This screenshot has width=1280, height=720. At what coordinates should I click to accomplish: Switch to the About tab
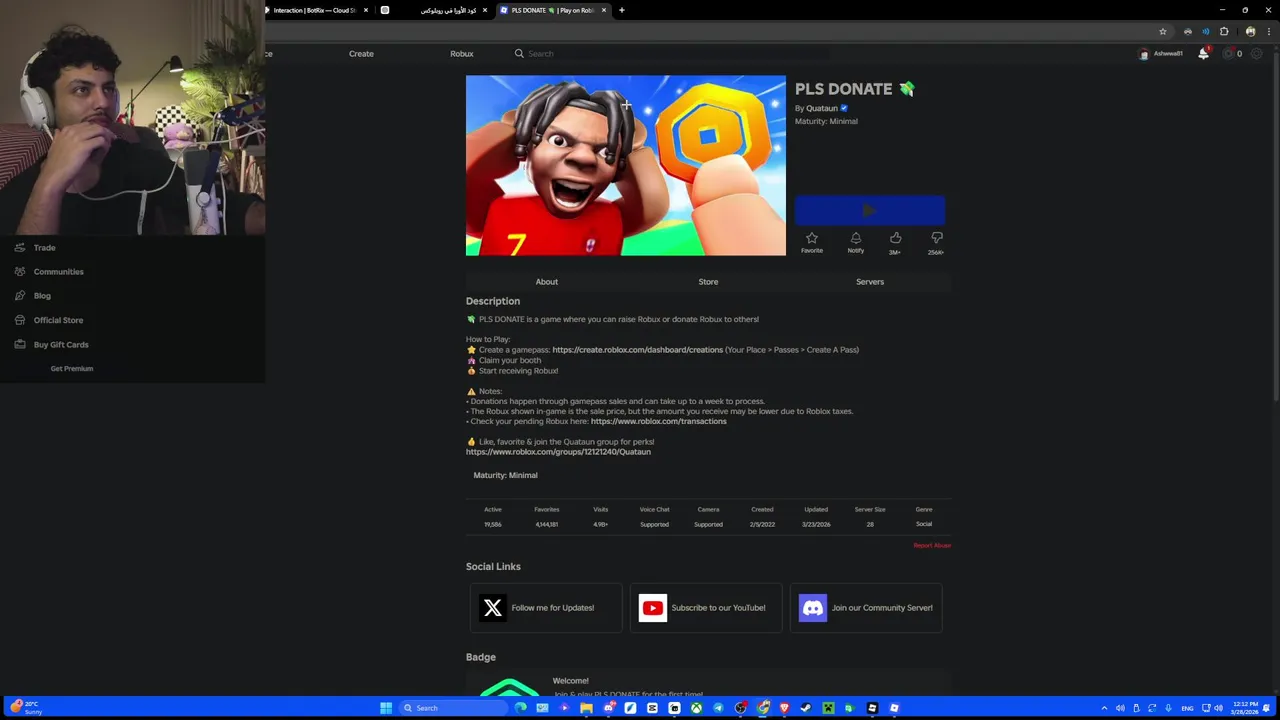(546, 282)
